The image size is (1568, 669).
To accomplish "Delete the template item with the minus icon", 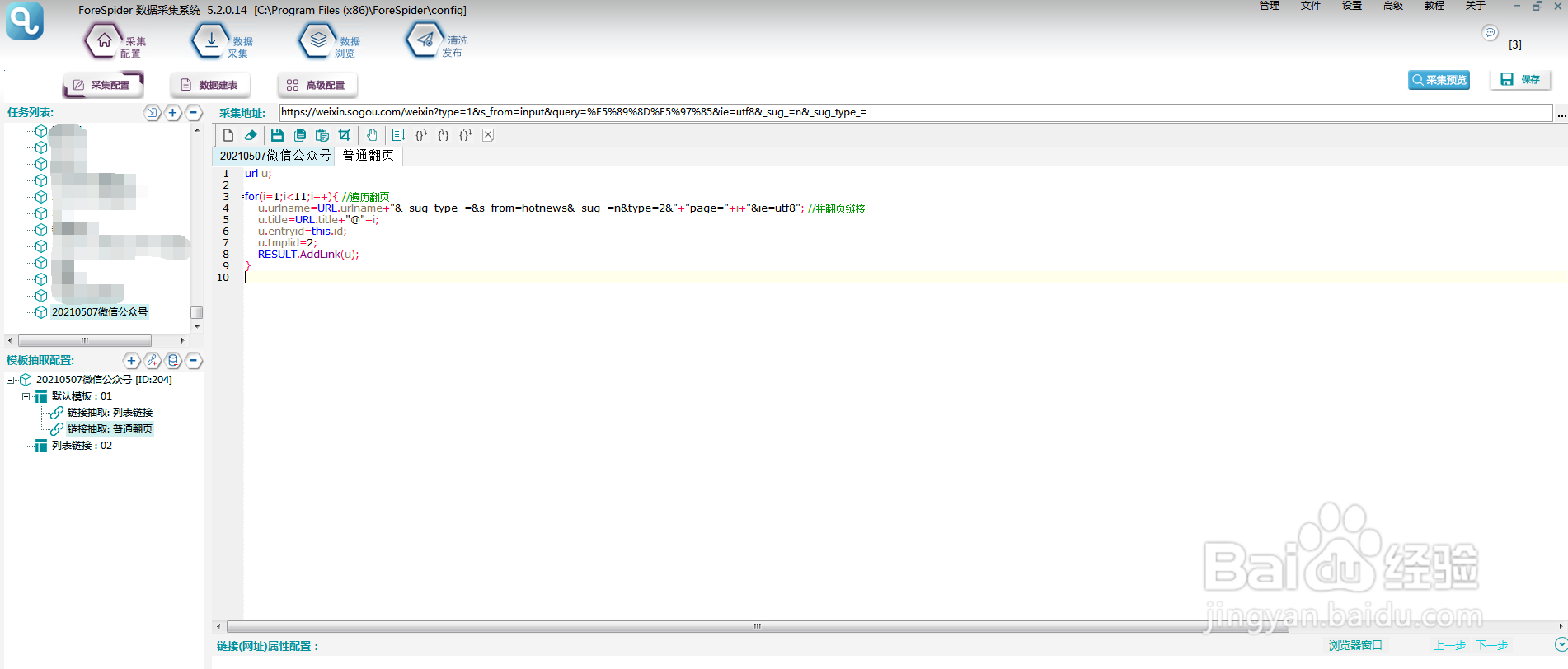I will [194, 361].
